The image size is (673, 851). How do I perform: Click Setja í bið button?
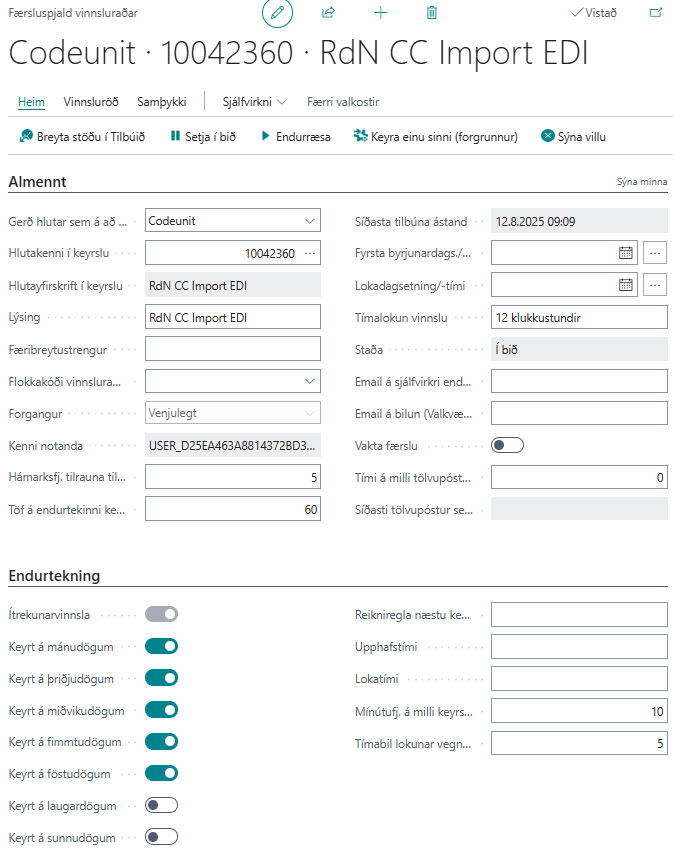[202, 136]
